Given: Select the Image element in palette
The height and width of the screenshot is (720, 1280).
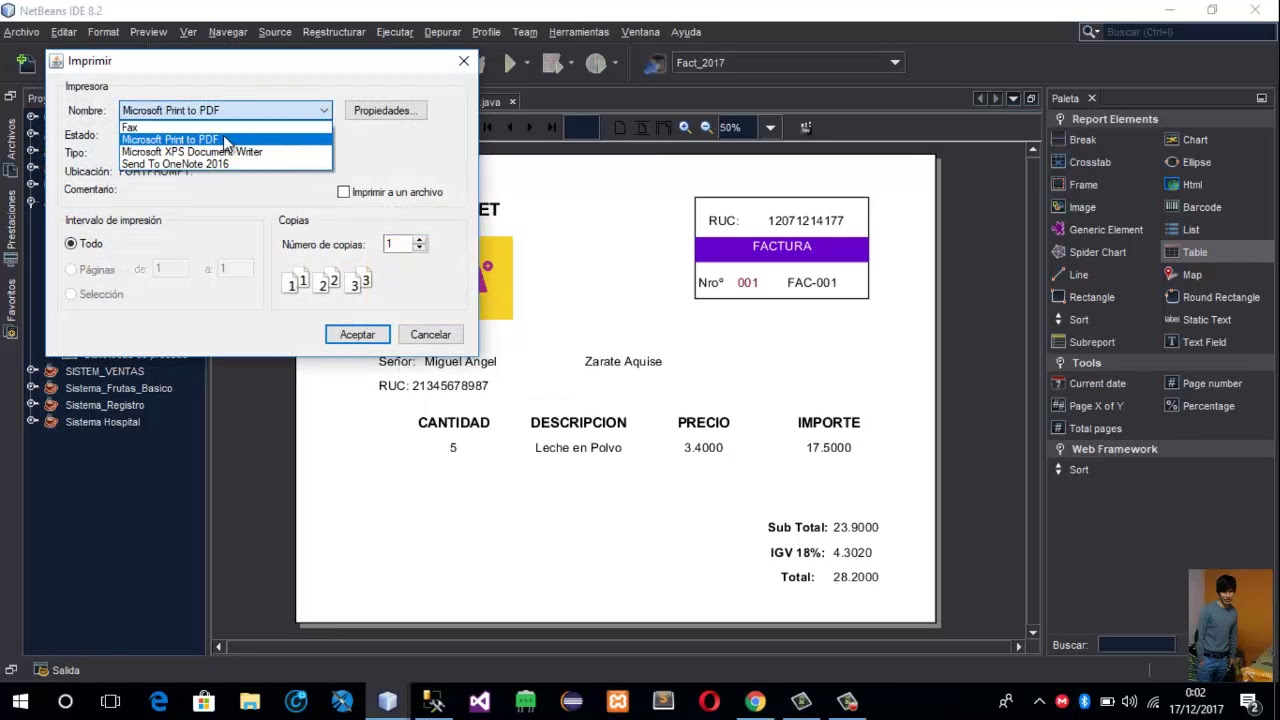Looking at the screenshot, I should click(x=1075, y=207).
